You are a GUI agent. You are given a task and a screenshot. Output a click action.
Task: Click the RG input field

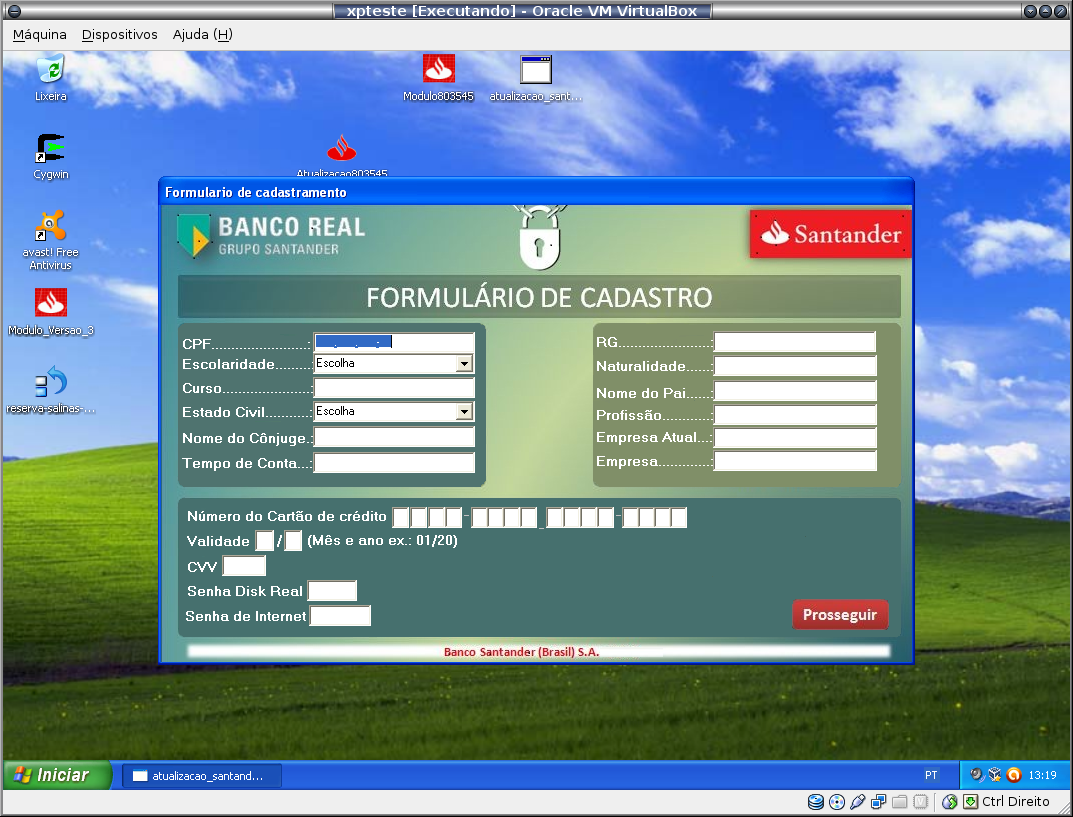(794, 342)
